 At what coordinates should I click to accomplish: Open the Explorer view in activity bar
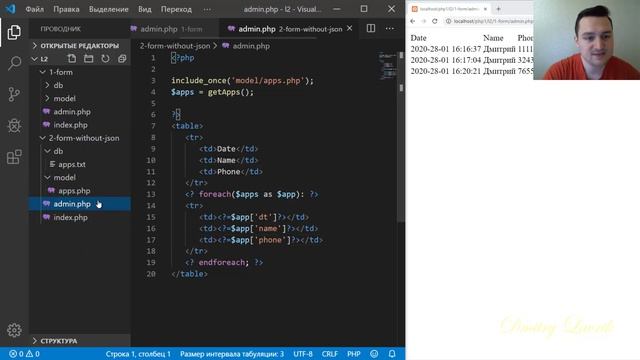point(14,32)
